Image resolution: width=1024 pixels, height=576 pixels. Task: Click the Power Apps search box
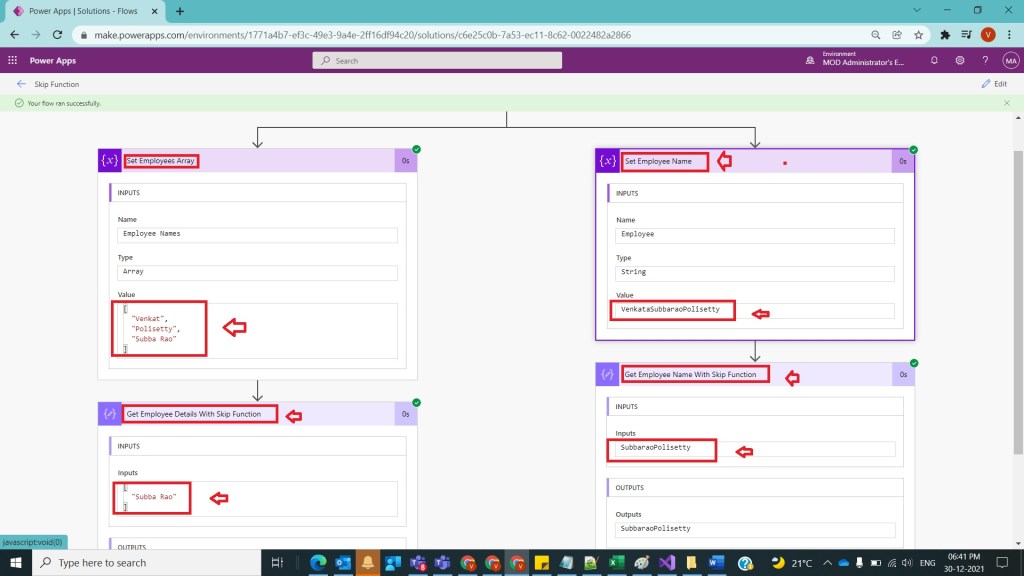[x=437, y=60]
